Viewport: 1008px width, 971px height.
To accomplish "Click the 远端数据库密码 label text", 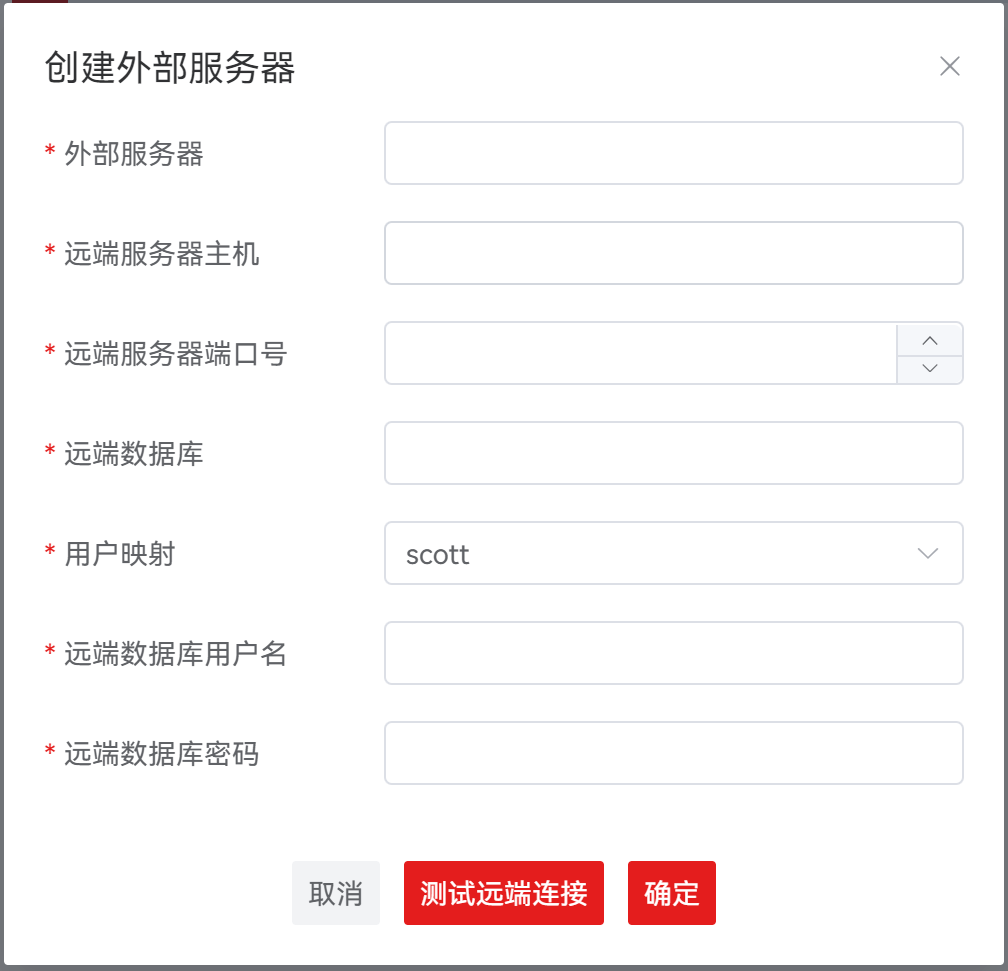I will pyautogui.click(x=162, y=754).
